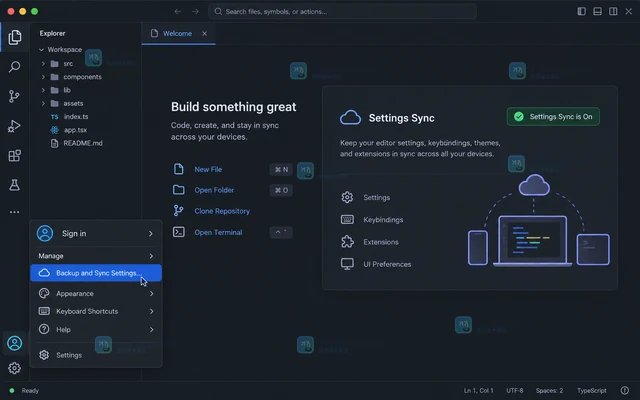640x400 pixels.
Task: Open the Search view in activity bar
Action: click(15, 67)
